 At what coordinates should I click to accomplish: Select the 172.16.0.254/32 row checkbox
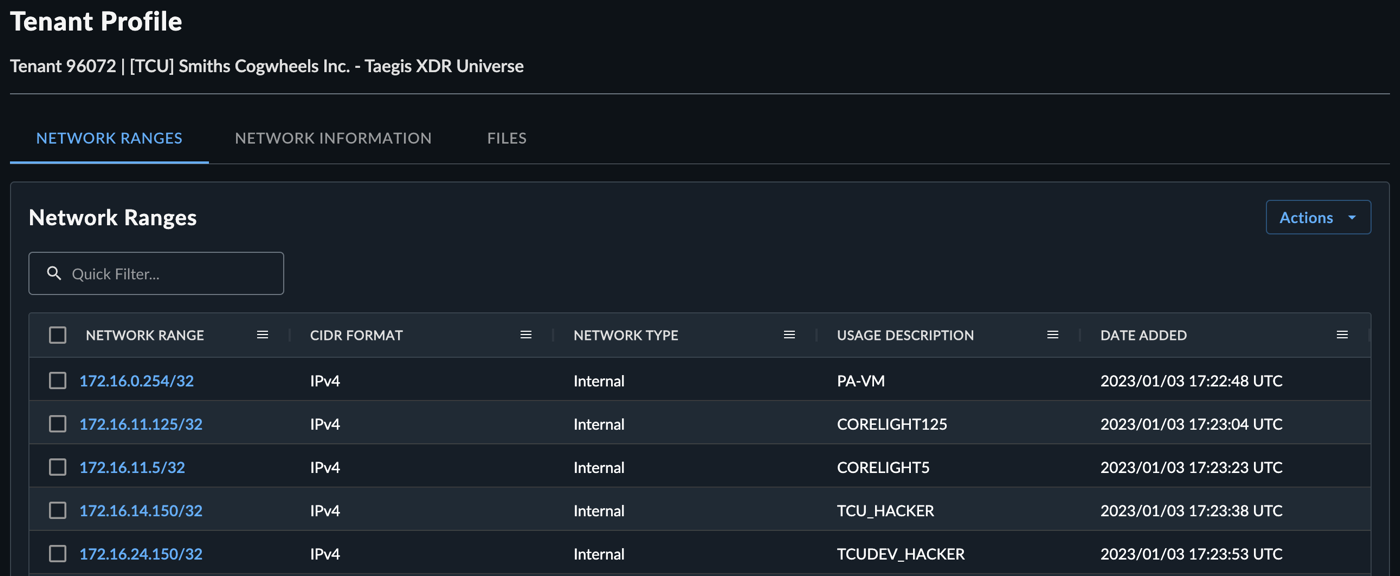coord(58,380)
